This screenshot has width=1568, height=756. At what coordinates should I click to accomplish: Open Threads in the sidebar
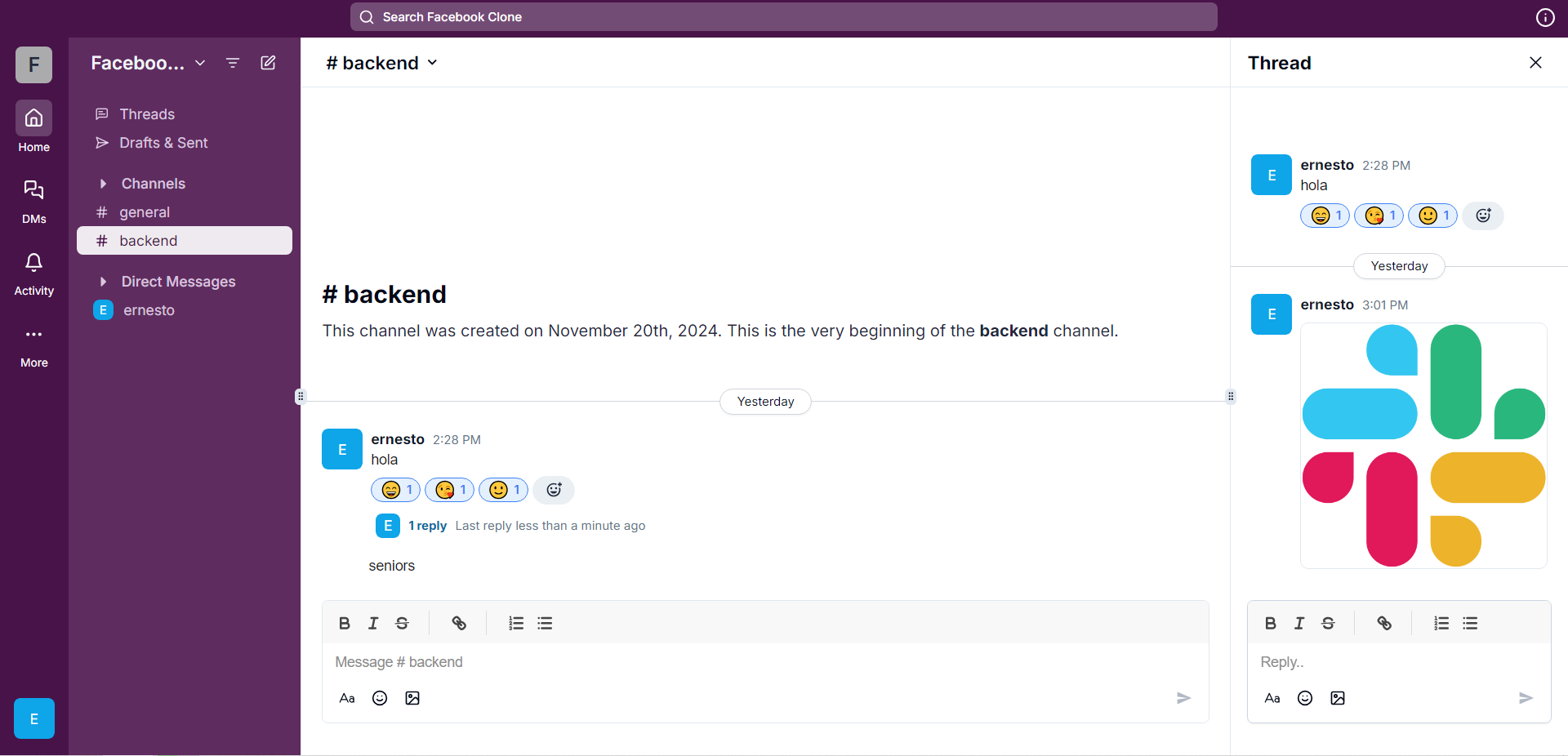tap(185, 114)
